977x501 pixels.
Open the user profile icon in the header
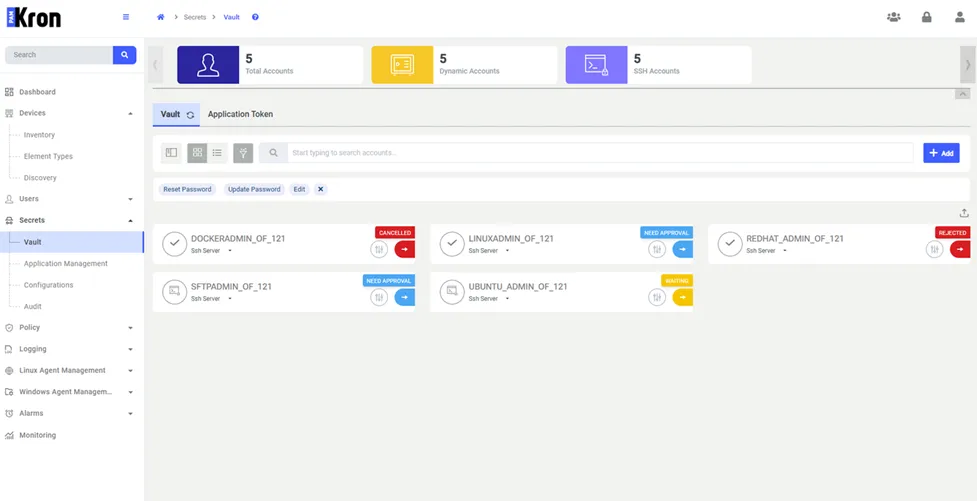[960, 17]
